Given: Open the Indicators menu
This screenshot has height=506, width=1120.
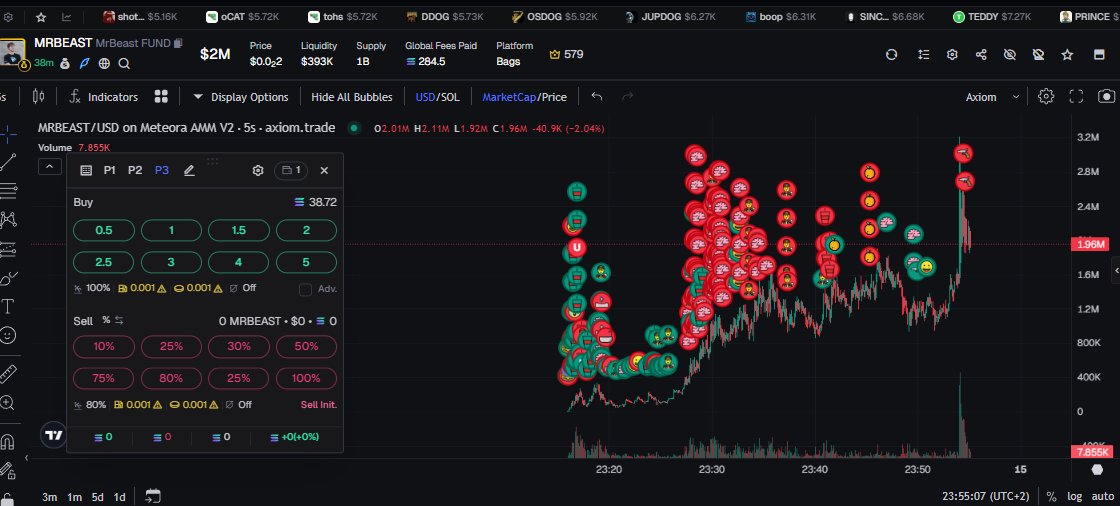Looking at the screenshot, I should pyautogui.click(x=104, y=96).
